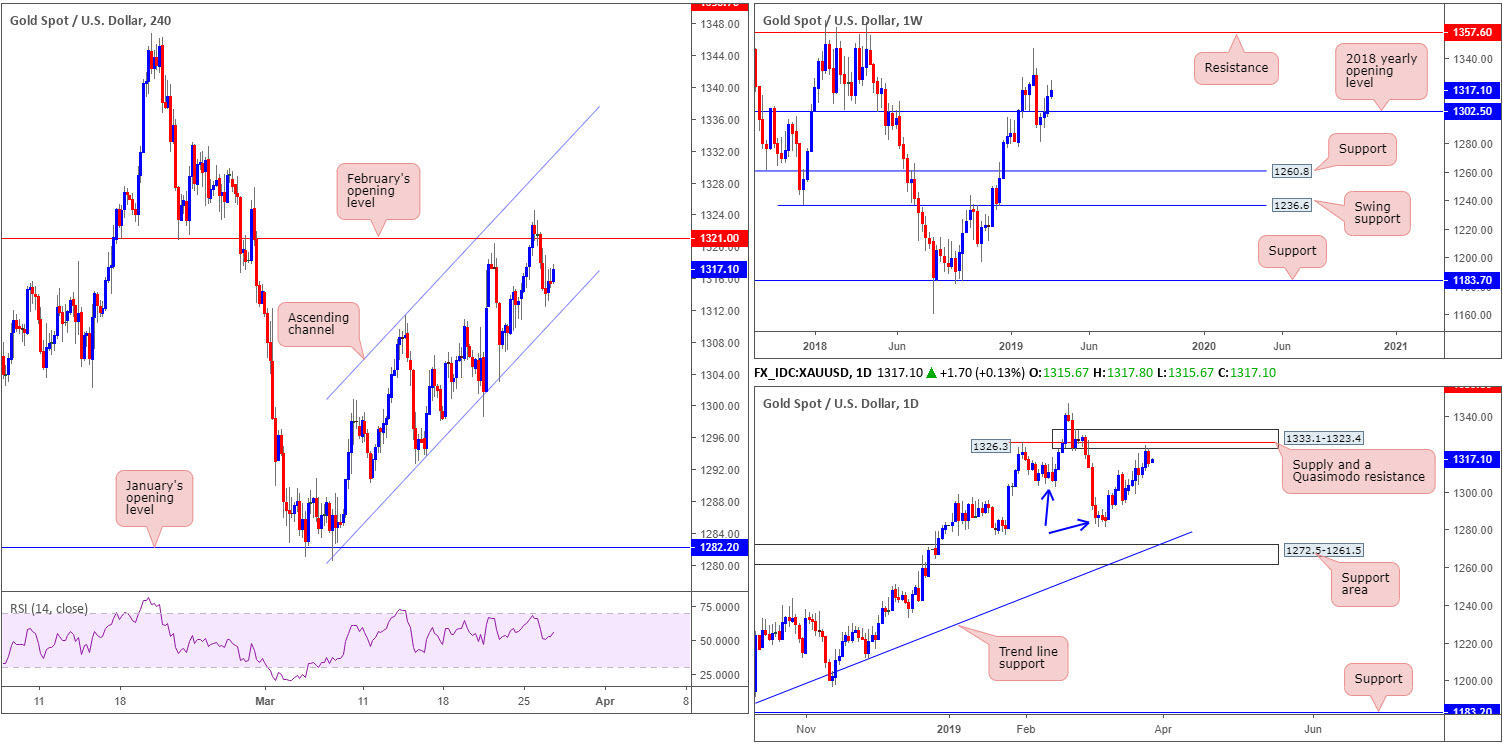Click the 1348.00 price on the 240 chart axis
Screen dimensions: 1503x745
tap(719, 24)
